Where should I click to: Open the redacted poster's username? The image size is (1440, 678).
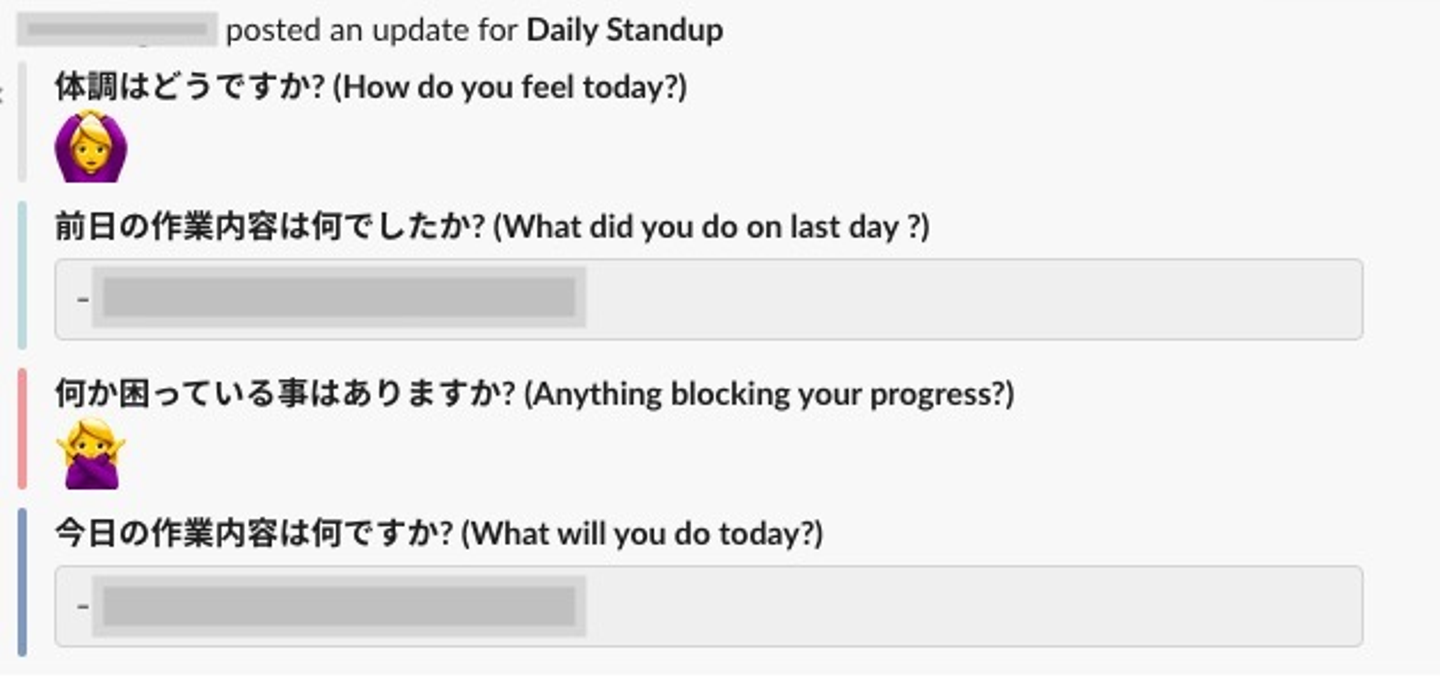[118, 30]
